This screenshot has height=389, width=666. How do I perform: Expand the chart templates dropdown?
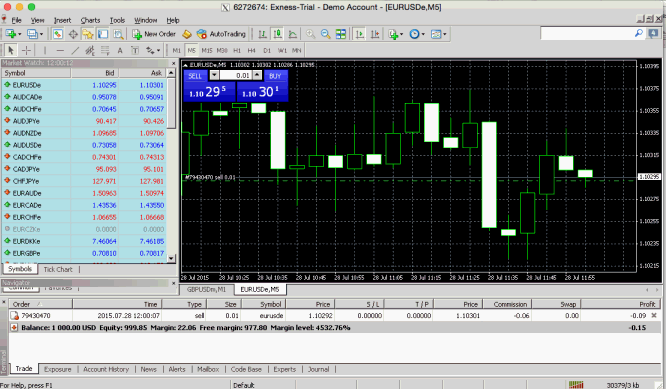[x=445, y=34]
